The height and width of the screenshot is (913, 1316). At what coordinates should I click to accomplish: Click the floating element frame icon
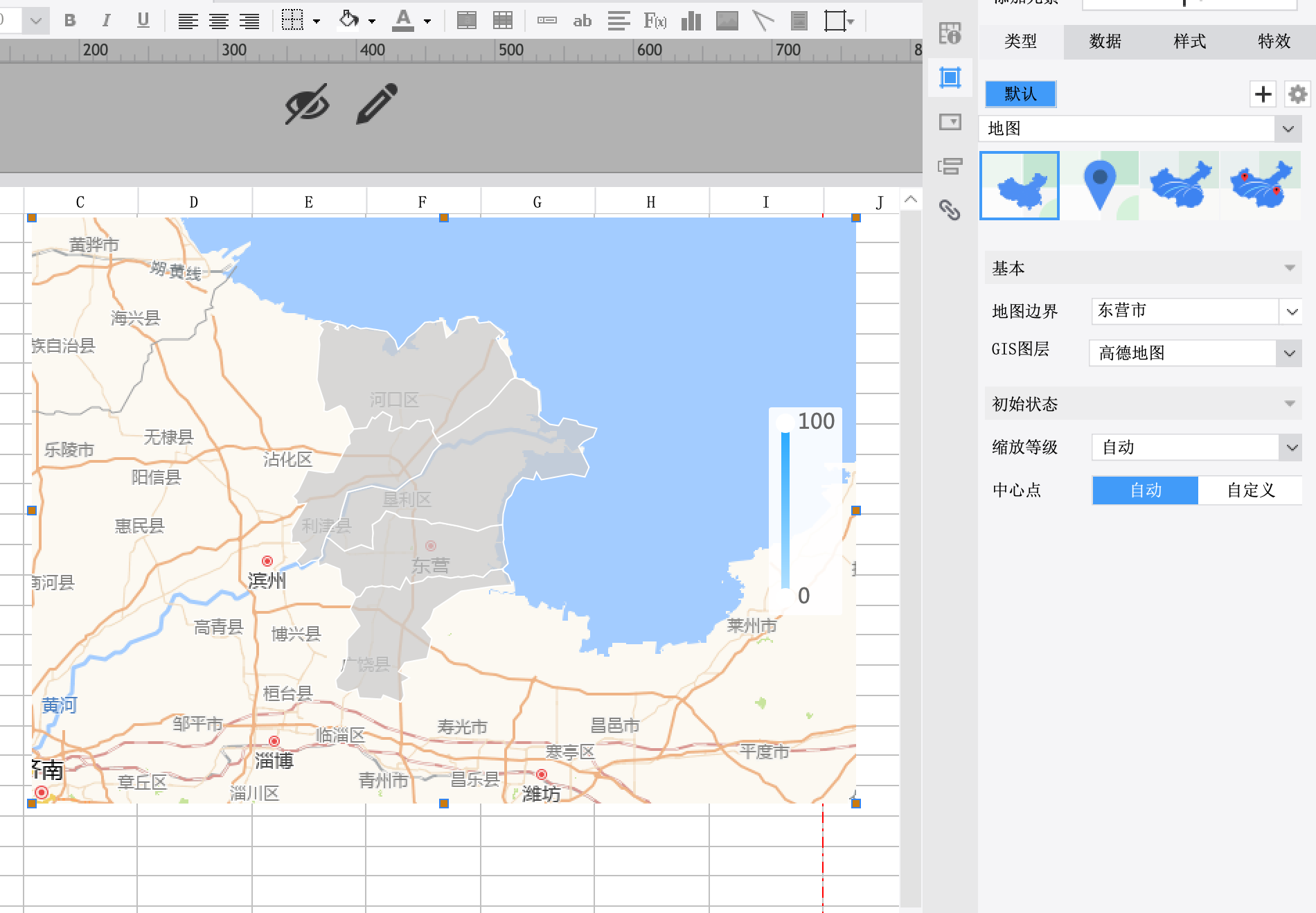point(835,21)
